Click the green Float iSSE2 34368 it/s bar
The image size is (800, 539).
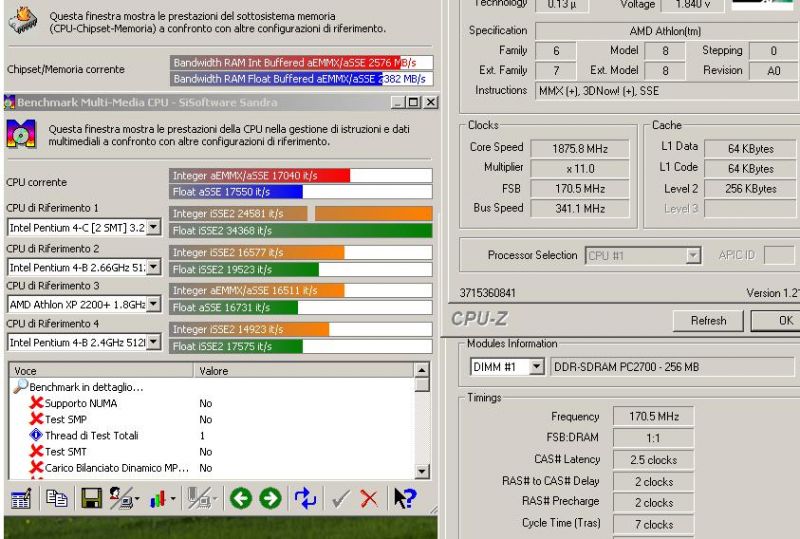pyautogui.click(x=301, y=231)
